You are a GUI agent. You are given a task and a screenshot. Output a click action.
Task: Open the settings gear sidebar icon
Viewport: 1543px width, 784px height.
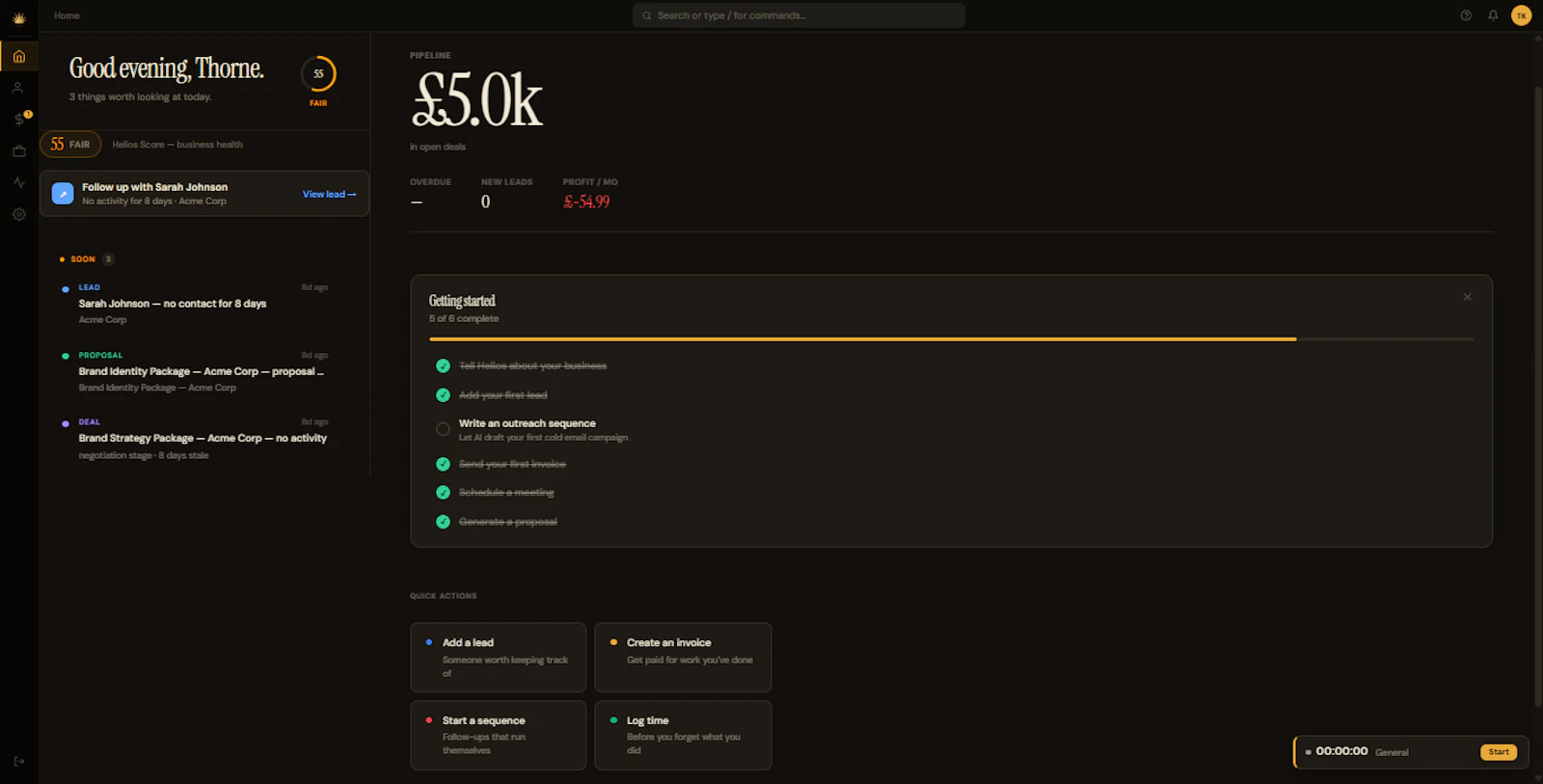tap(18, 214)
